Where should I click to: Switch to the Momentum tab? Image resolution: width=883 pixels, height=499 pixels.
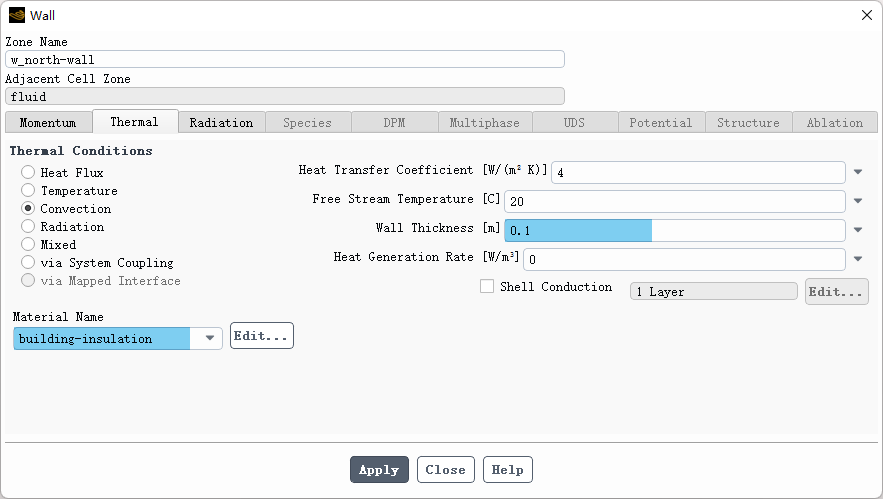48,123
